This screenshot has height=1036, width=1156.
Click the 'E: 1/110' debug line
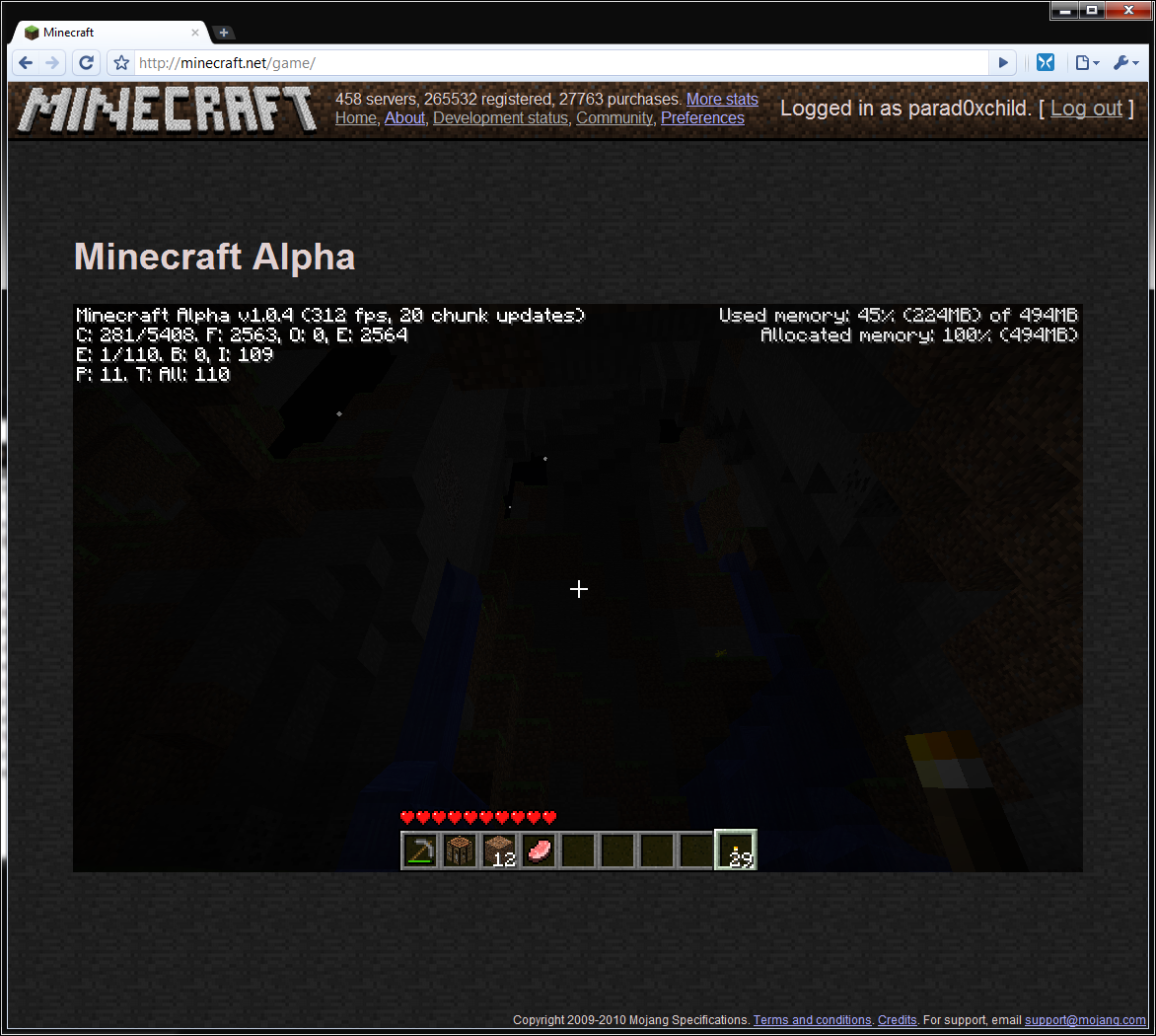(x=175, y=355)
